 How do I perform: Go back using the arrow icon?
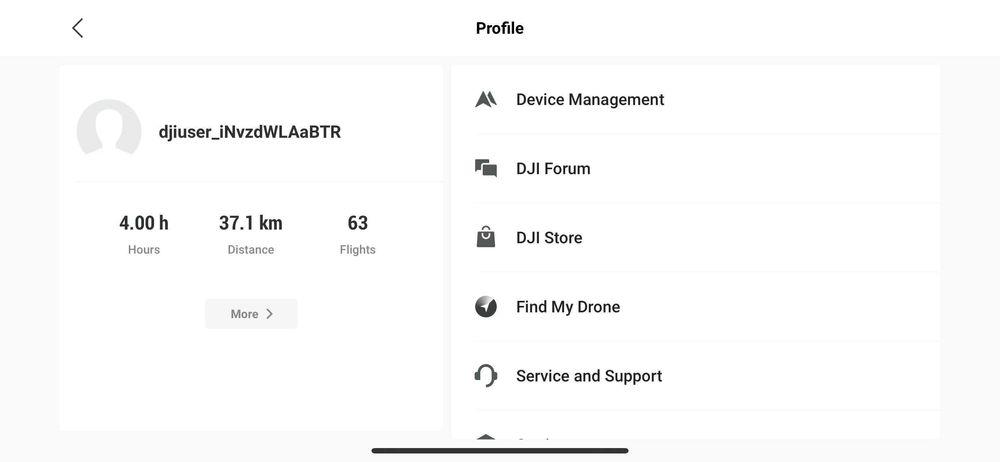(77, 28)
